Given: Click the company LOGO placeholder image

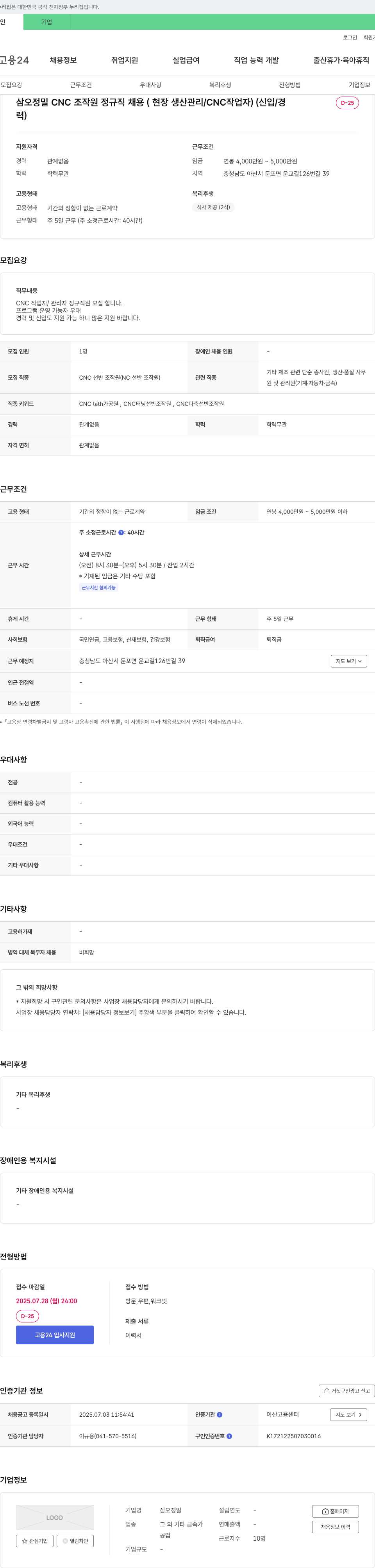Looking at the screenshot, I should click(55, 1518).
